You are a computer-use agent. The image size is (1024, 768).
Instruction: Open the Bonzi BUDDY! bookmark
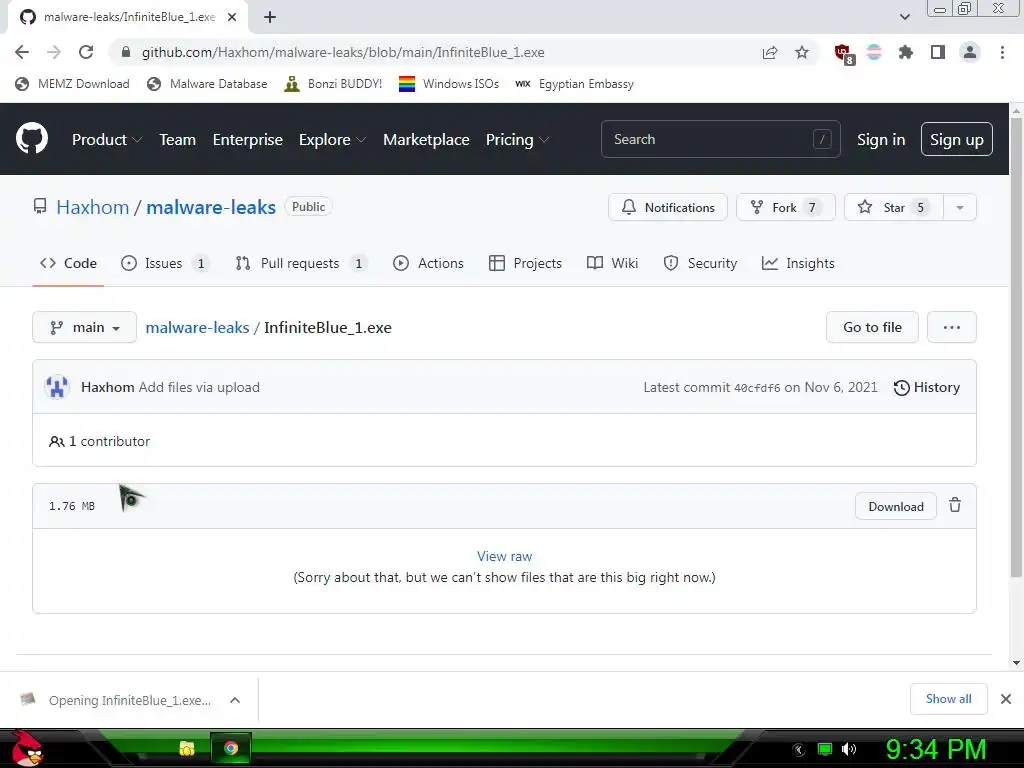(x=333, y=84)
